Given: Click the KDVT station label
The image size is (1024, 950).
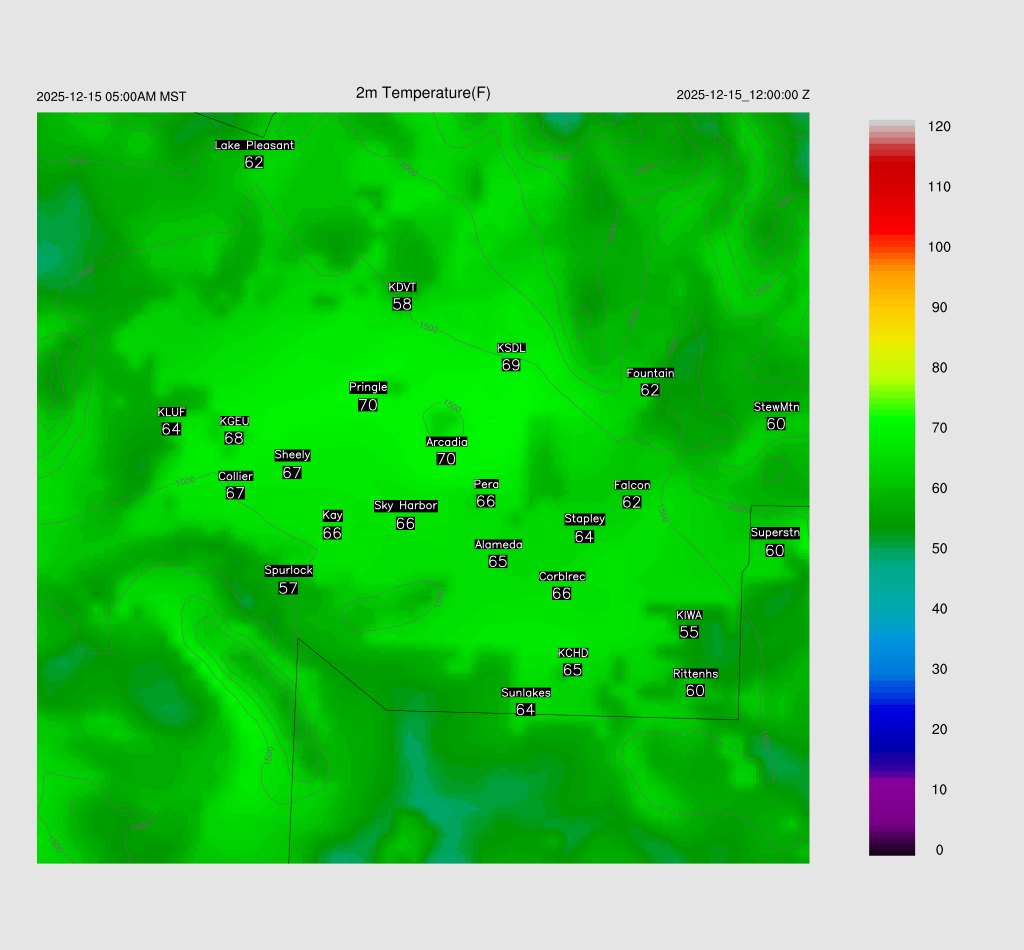Looking at the screenshot, I should tap(402, 287).
